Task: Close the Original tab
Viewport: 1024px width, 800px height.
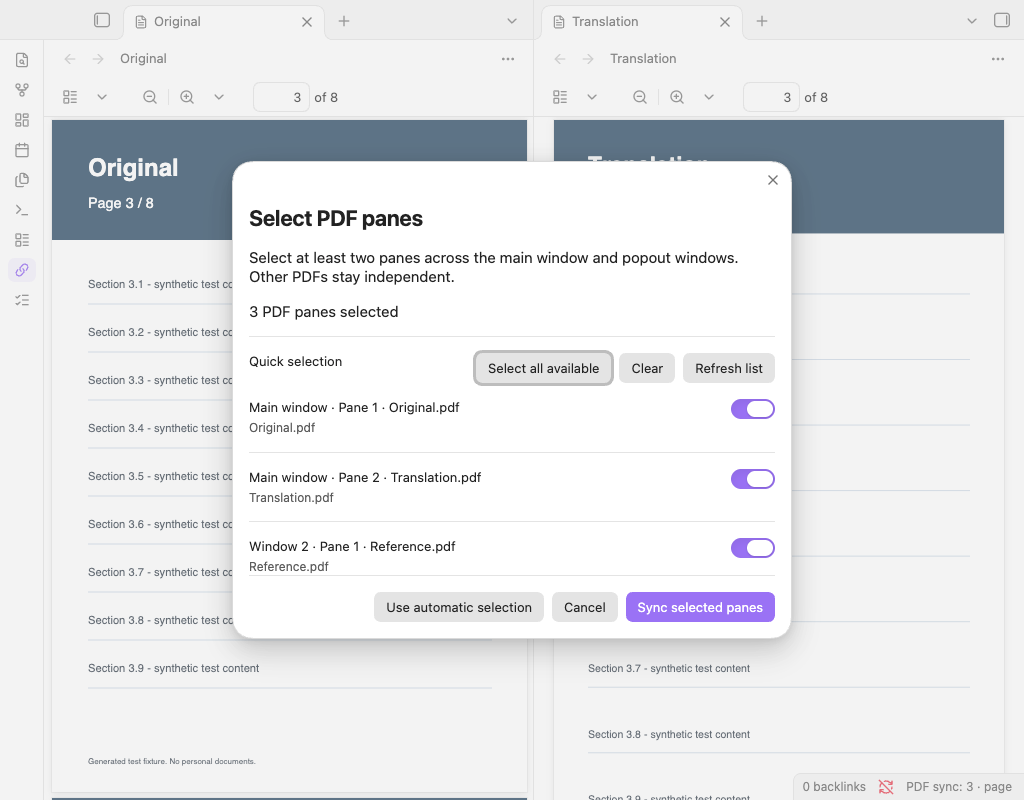Action: [x=307, y=22]
